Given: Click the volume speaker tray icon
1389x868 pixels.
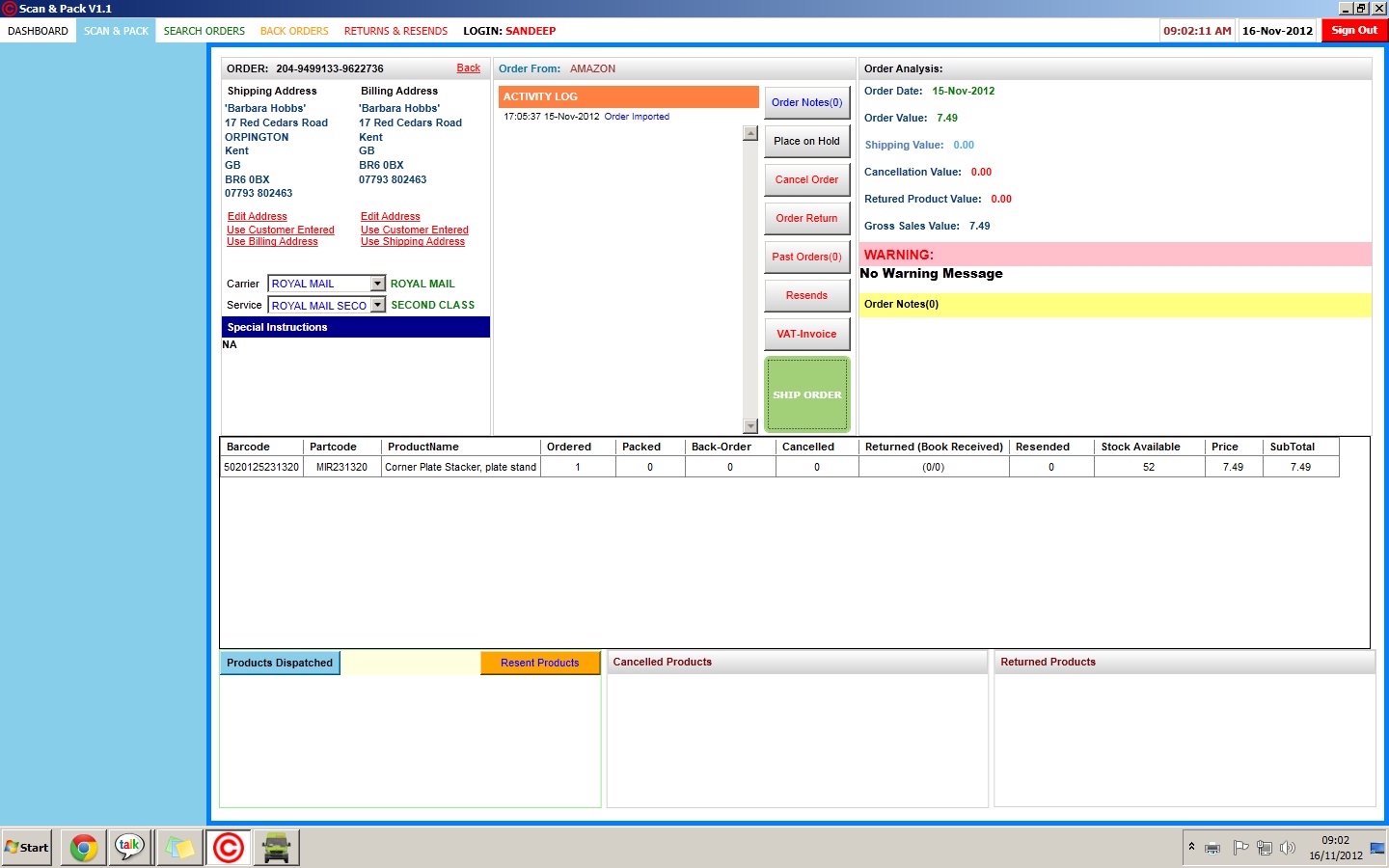Looking at the screenshot, I should click(x=1287, y=848).
